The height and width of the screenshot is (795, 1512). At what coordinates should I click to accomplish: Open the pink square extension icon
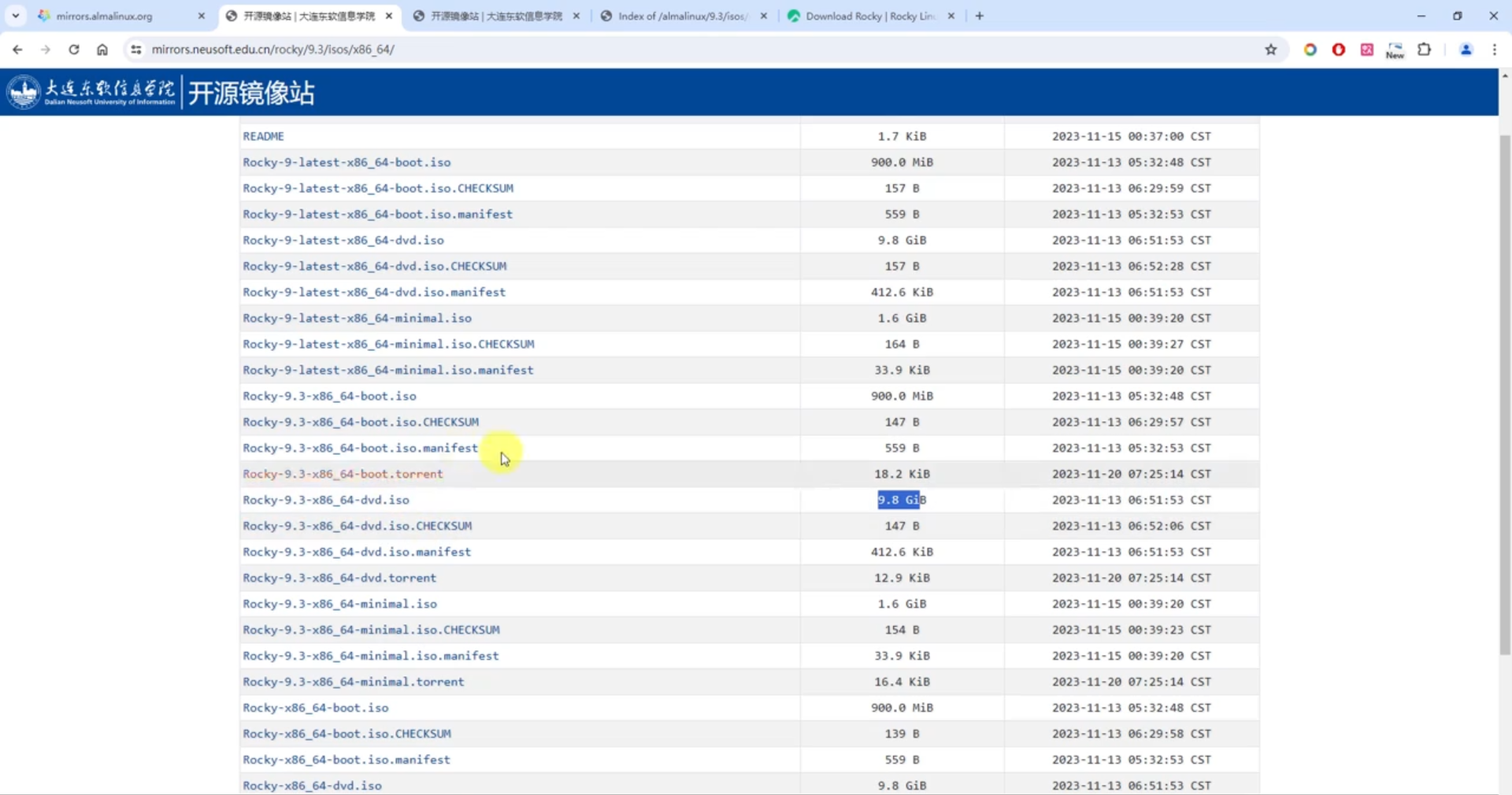pyautogui.click(x=1367, y=50)
